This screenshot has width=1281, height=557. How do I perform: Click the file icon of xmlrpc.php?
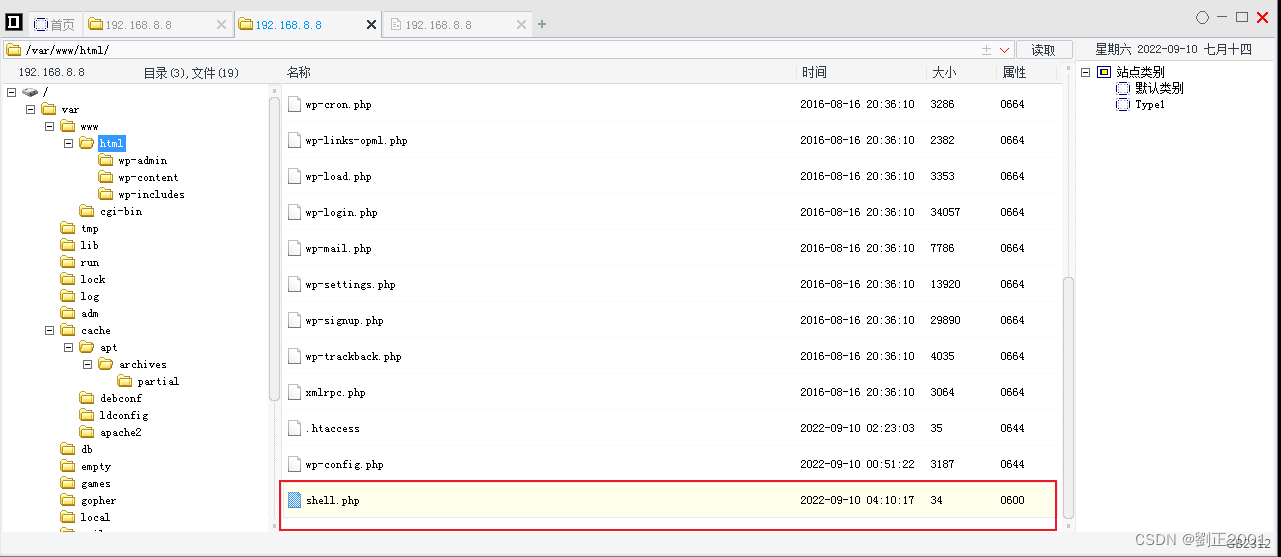point(294,392)
